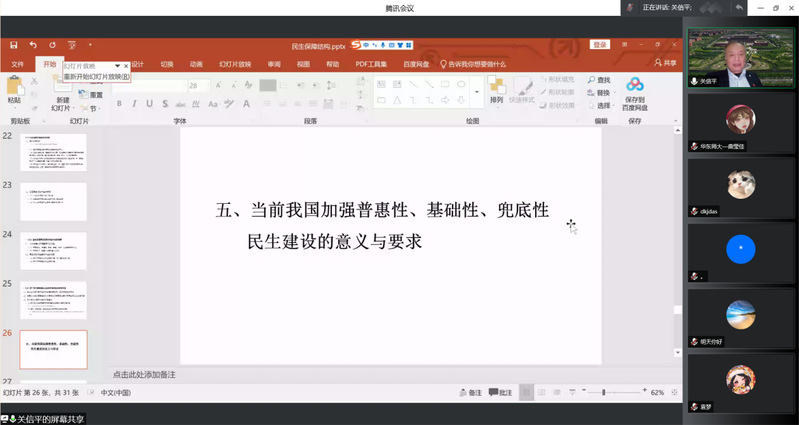Image resolution: width=799 pixels, height=425 pixels.
Task: Start slideshow from quick access toolbar icon
Action: coord(71,45)
